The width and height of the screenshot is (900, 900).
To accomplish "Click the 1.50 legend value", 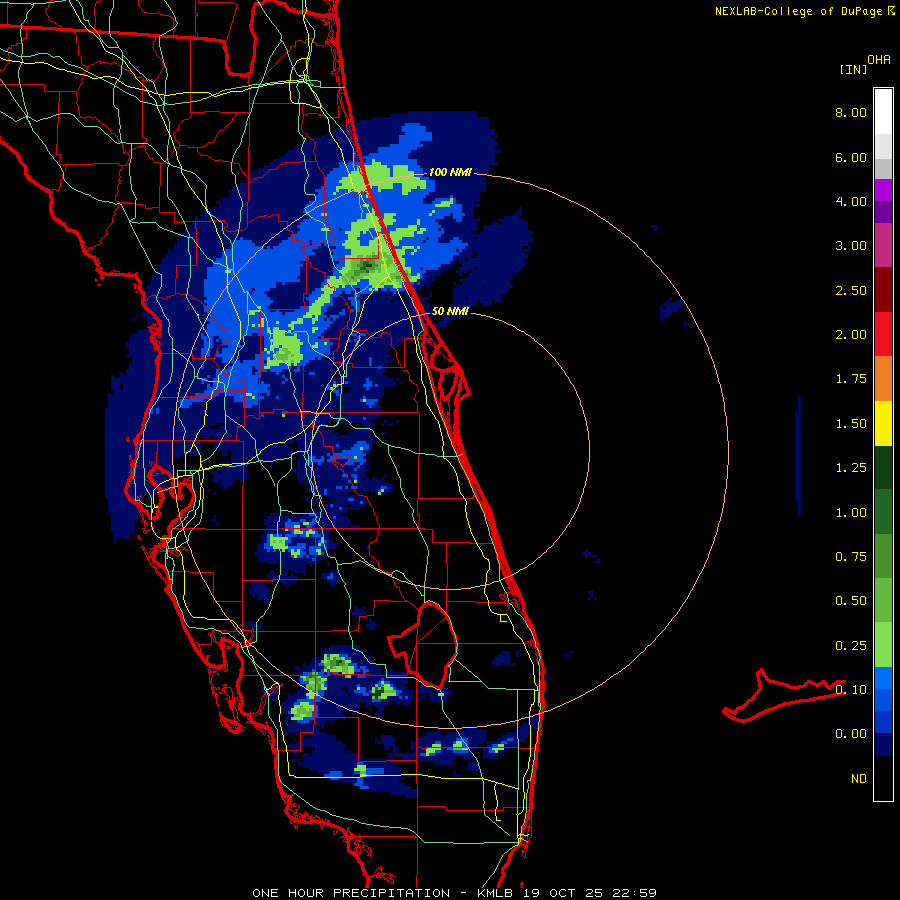I will [x=850, y=424].
